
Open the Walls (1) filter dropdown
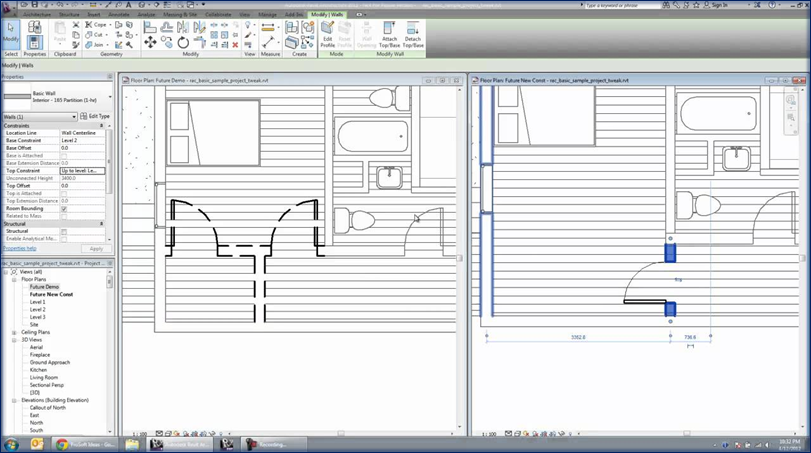tap(40, 117)
